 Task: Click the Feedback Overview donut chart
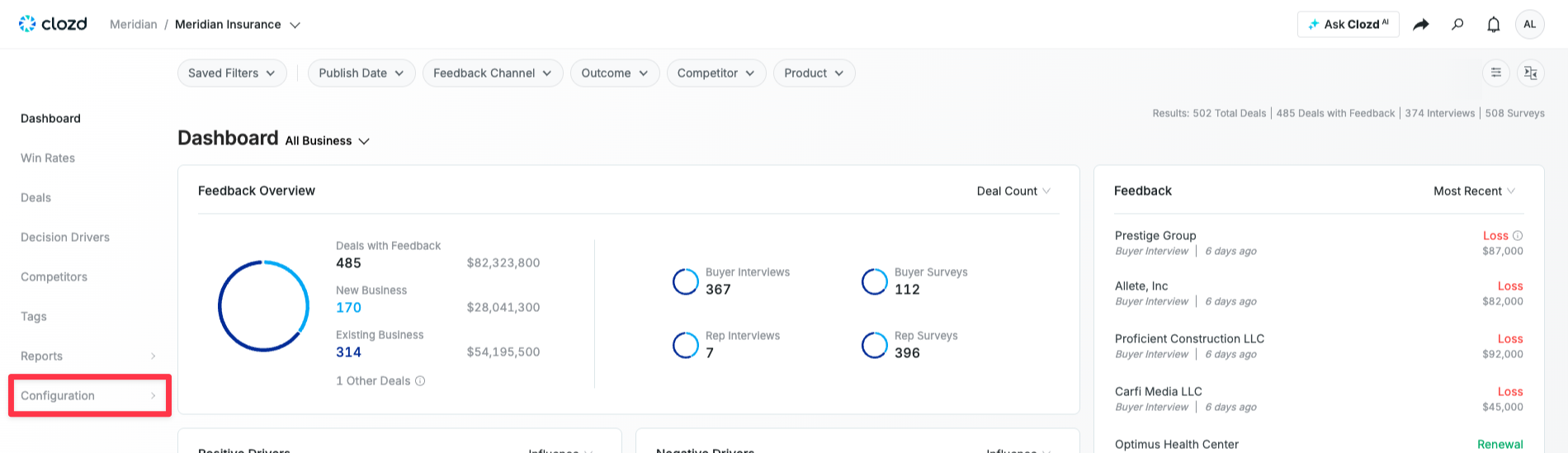263,306
